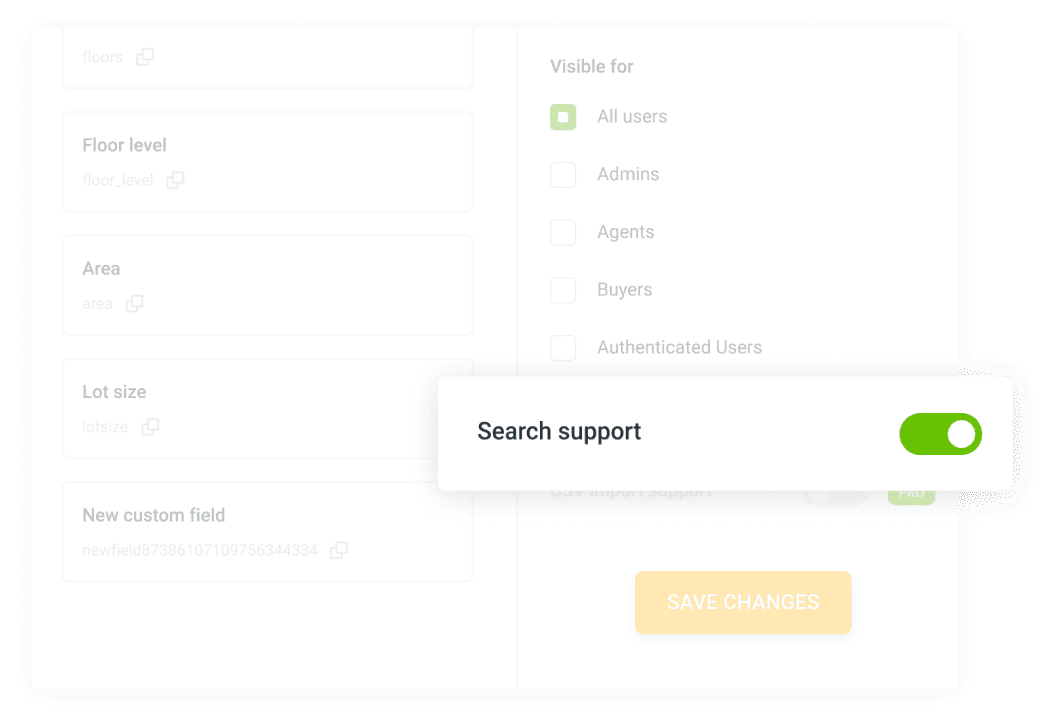Turn off the Search support toggle

tap(940, 434)
